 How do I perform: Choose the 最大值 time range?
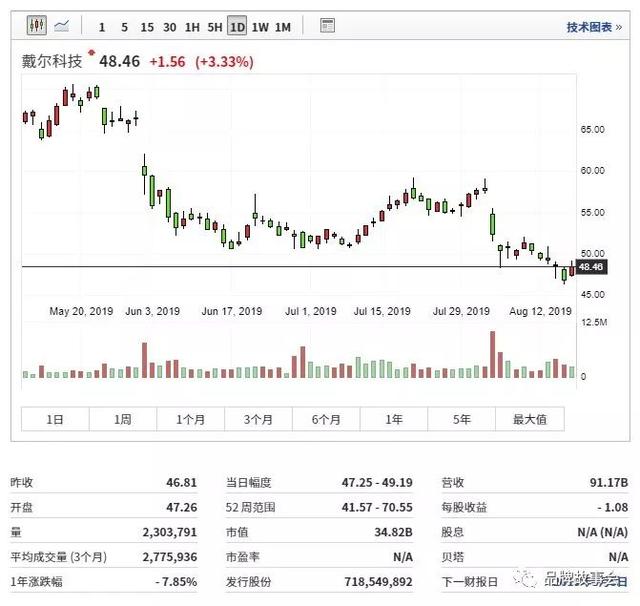pyautogui.click(x=530, y=419)
